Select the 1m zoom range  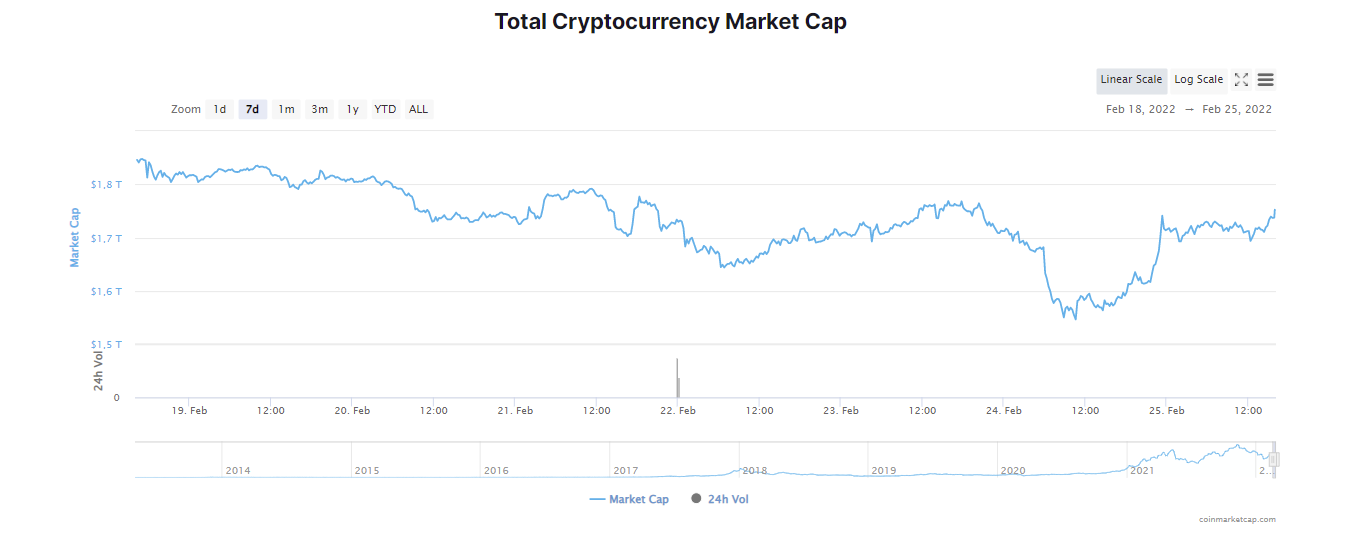click(286, 109)
